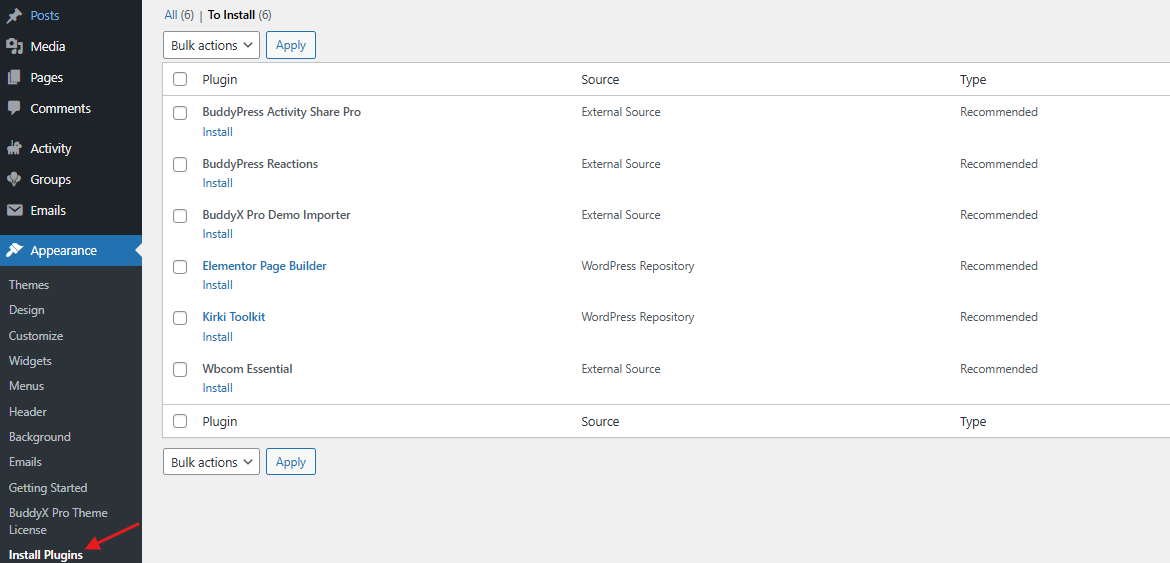The width and height of the screenshot is (1170, 563).
Task: Open the Emails item under Appearance
Action: click(x=25, y=462)
